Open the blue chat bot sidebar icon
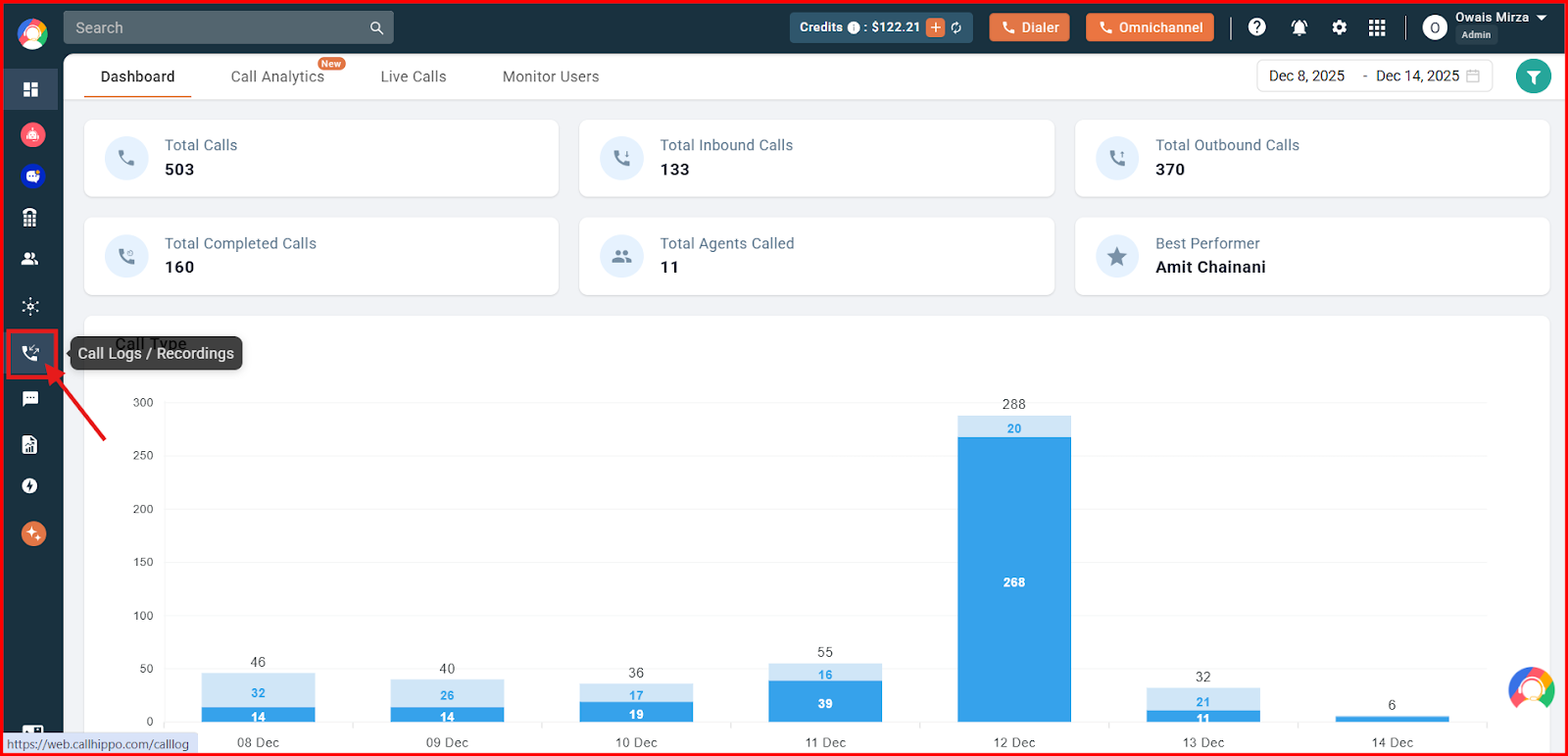1568x756 pixels. [x=32, y=176]
